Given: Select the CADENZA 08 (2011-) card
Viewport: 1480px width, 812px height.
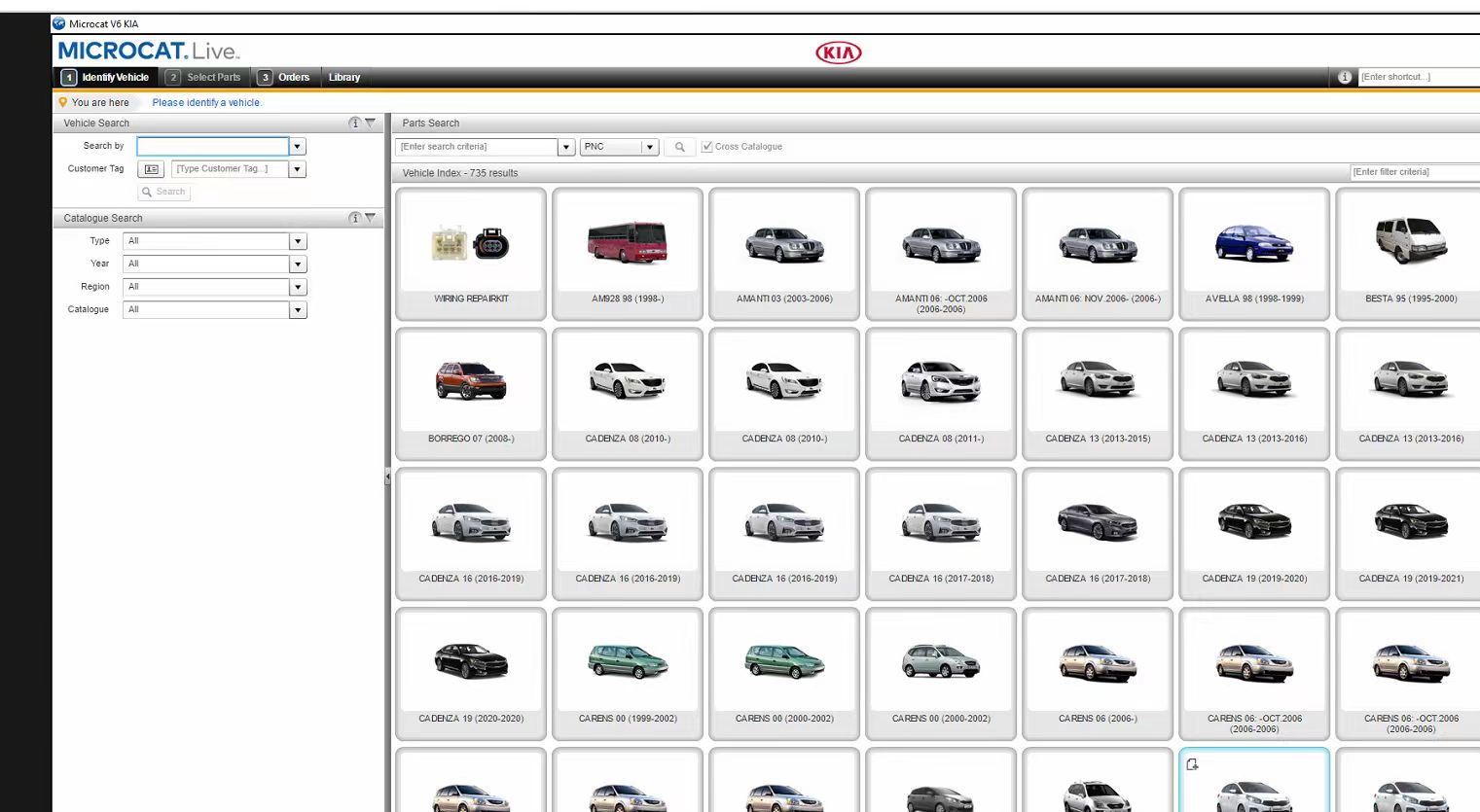Looking at the screenshot, I should (941, 394).
